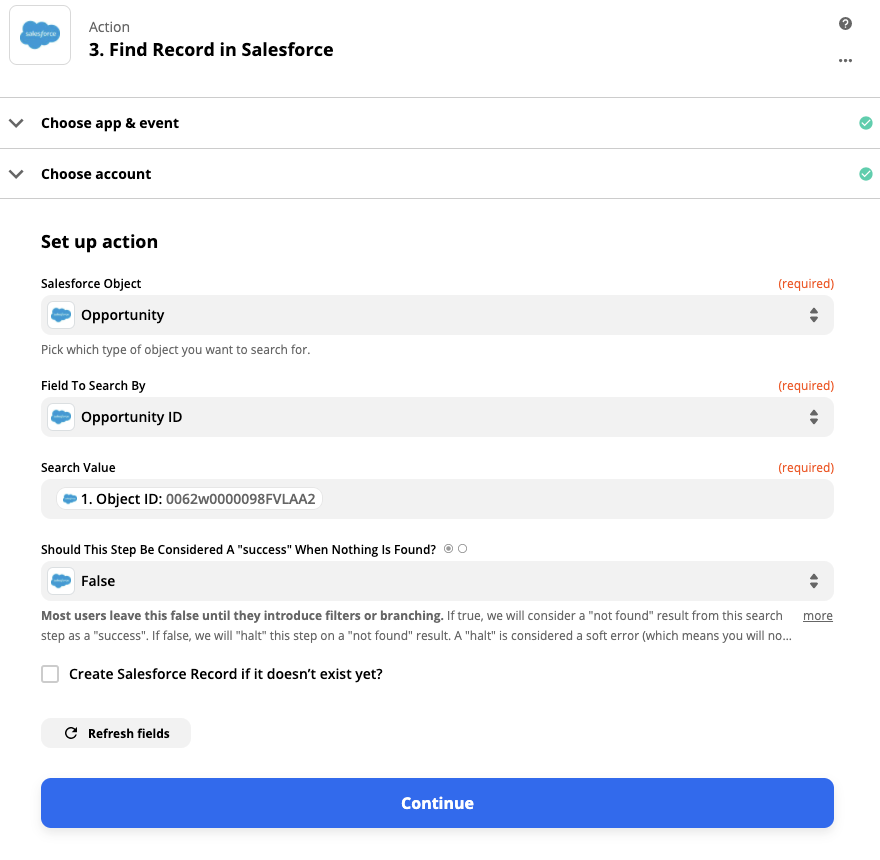The height and width of the screenshot is (860, 880).
Task: Click the Salesforce icon in False field
Action: 61,581
